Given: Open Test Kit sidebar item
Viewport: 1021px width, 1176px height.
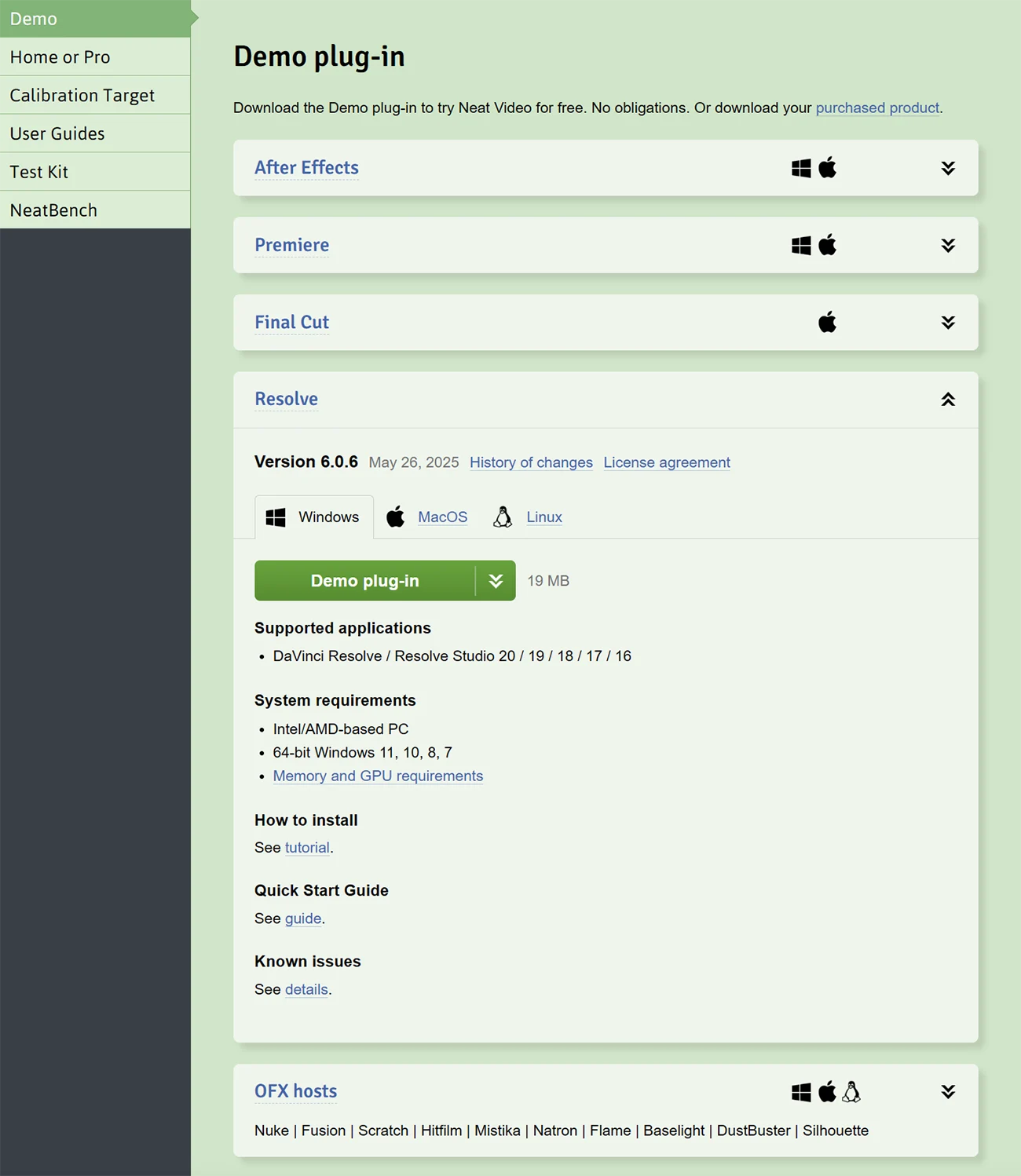Looking at the screenshot, I should click(95, 172).
